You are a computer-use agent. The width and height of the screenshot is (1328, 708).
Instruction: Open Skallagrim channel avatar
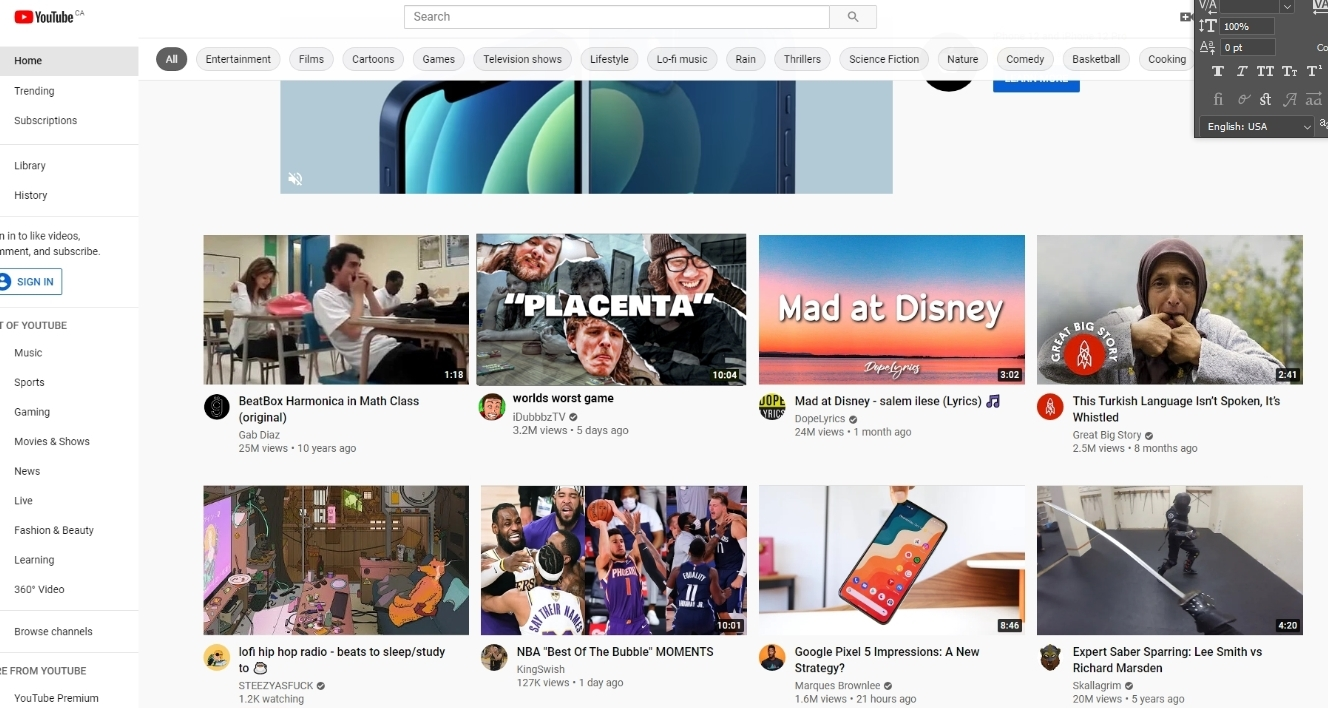[x=1049, y=657]
